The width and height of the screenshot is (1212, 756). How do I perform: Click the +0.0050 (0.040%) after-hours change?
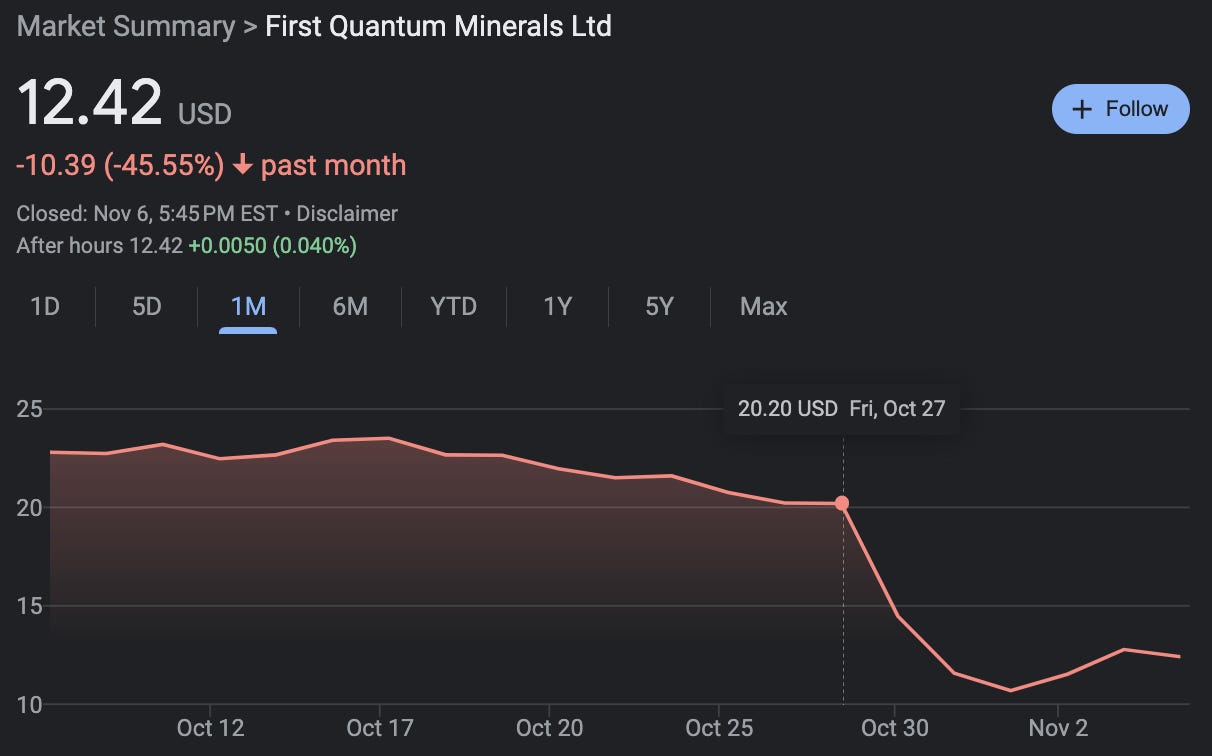[272, 245]
